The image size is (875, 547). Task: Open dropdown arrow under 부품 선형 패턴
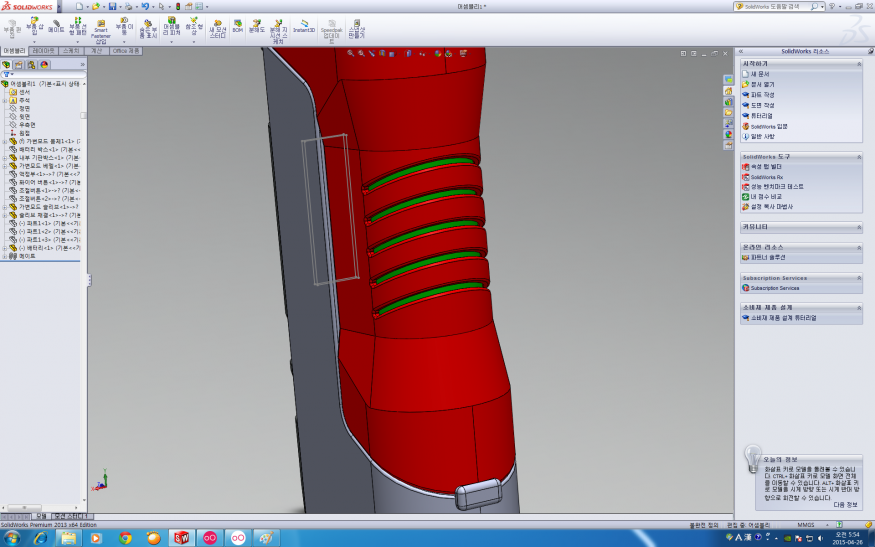[78, 42]
